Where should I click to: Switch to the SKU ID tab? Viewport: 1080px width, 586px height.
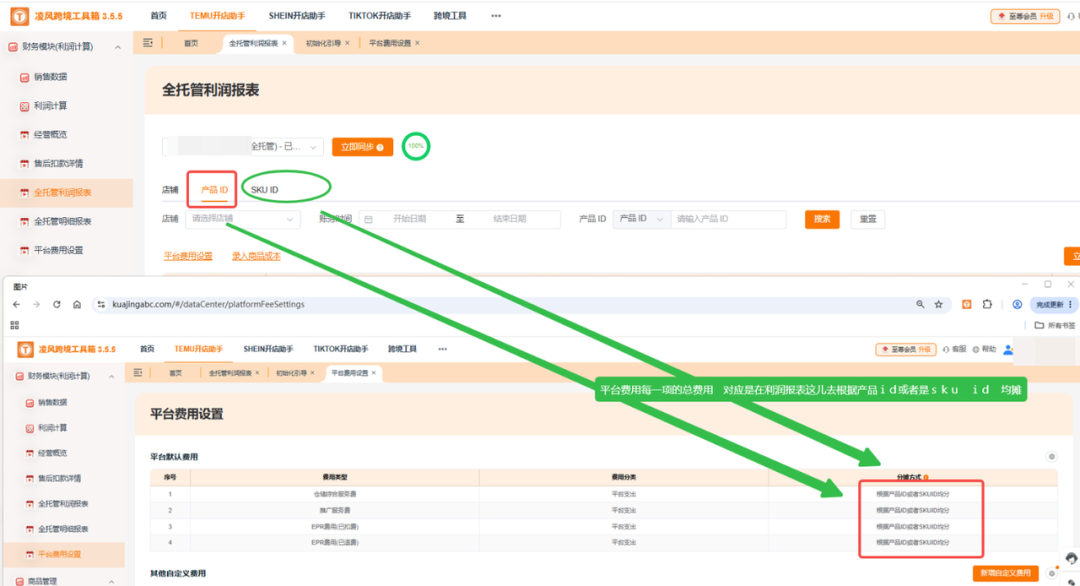tap(264, 190)
